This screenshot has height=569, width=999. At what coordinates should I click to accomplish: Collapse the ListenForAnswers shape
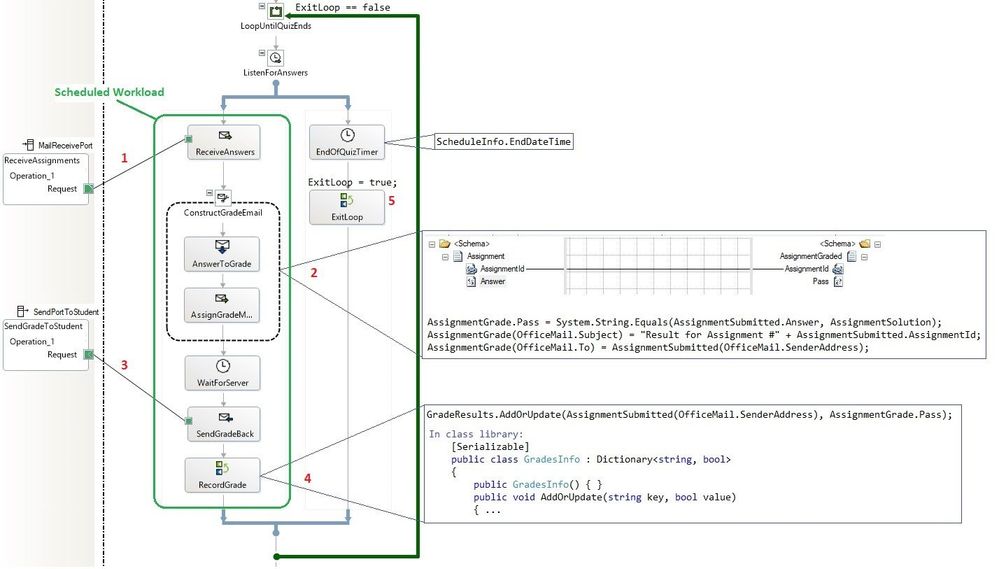point(262,53)
